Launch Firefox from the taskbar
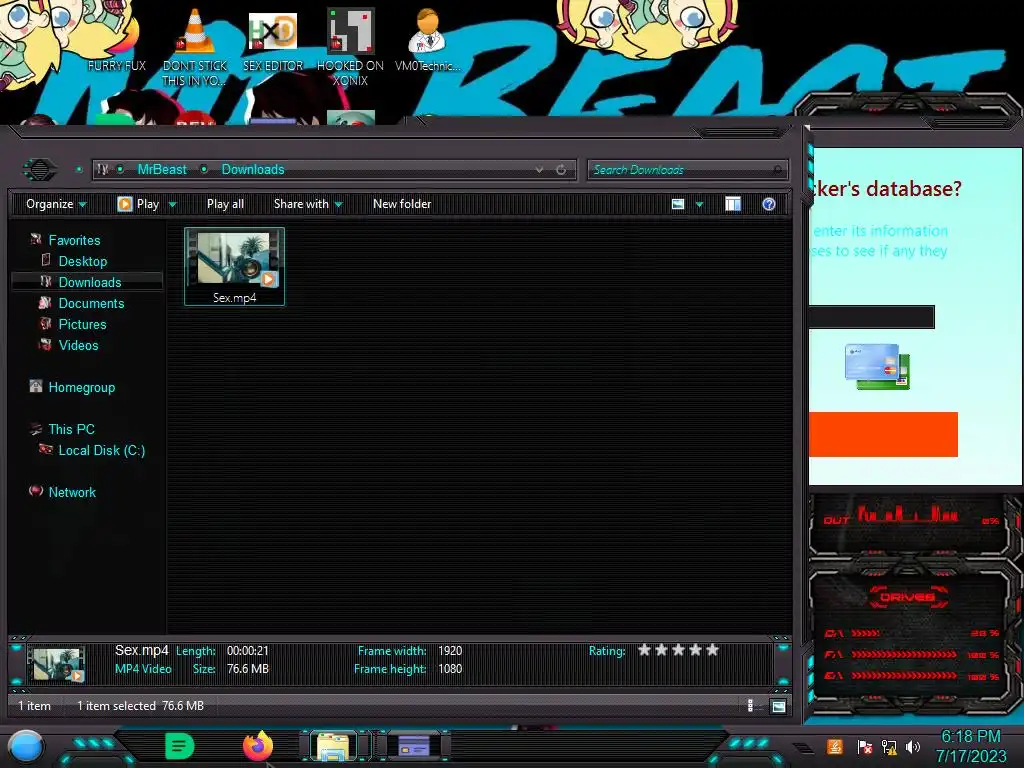This screenshot has height=768, width=1024. 258,746
